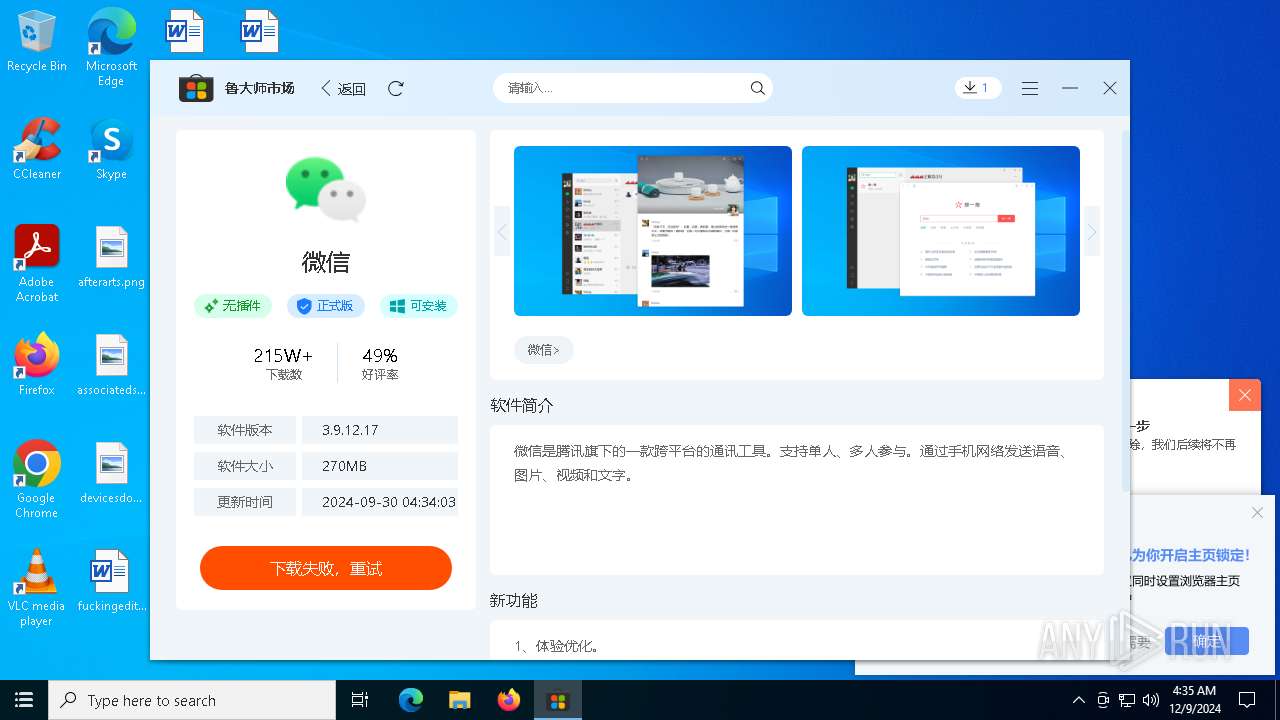The image size is (1280, 720).
Task: Click the magnifier search icon
Action: pos(758,88)
